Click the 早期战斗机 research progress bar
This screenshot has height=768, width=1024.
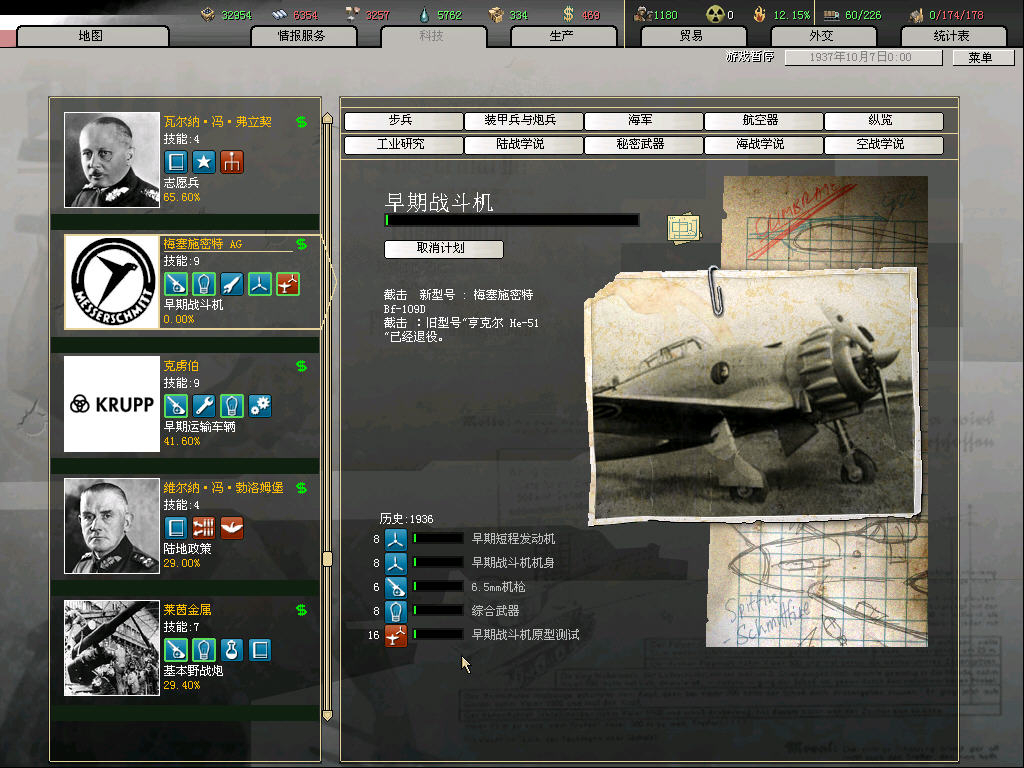[x=511, y=221]
